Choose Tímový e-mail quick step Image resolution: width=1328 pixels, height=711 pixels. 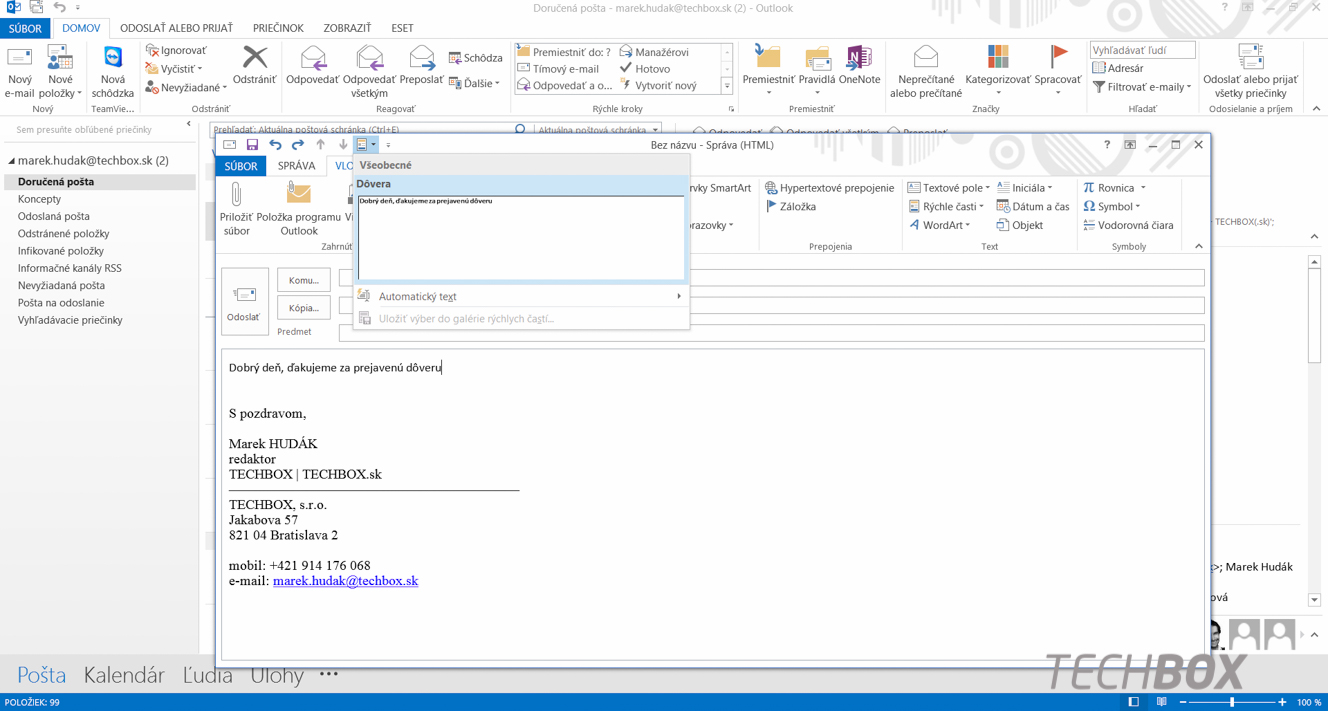[557, 69]
